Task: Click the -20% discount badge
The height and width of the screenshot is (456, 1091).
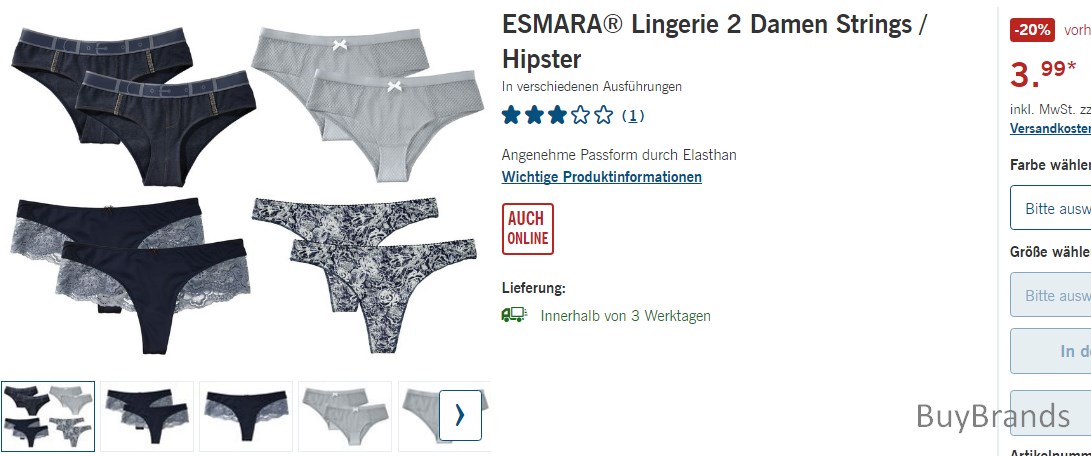Action: tap(1033, 31)
